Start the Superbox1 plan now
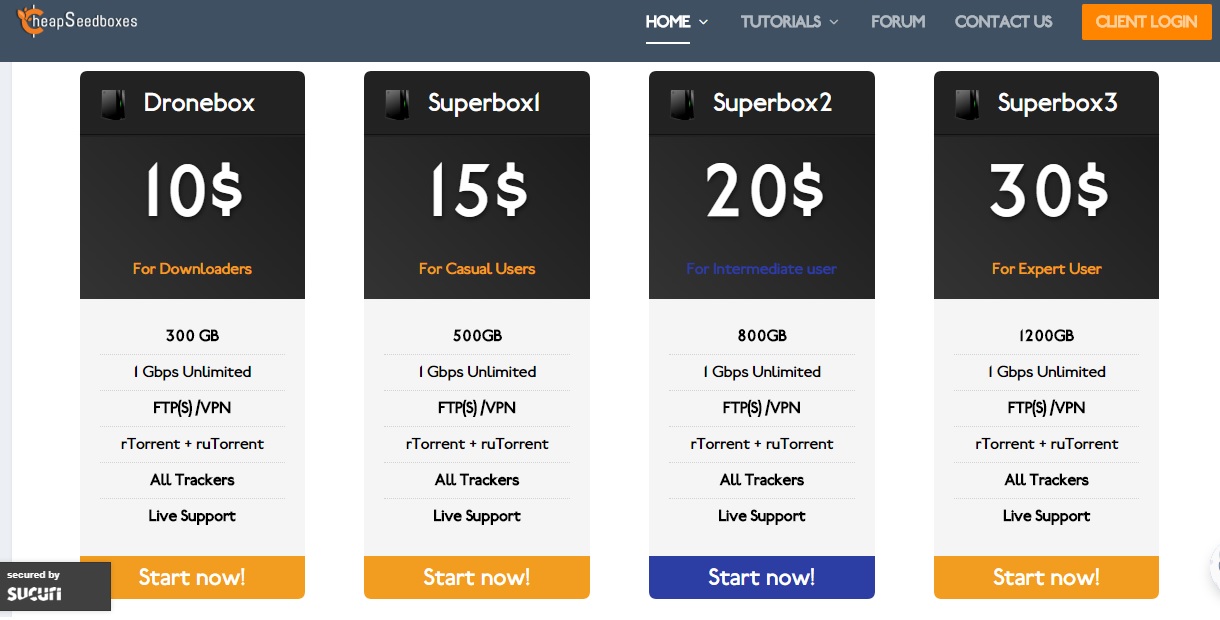The width and height of the screenshot is (1220, 620). coord(477,577)
